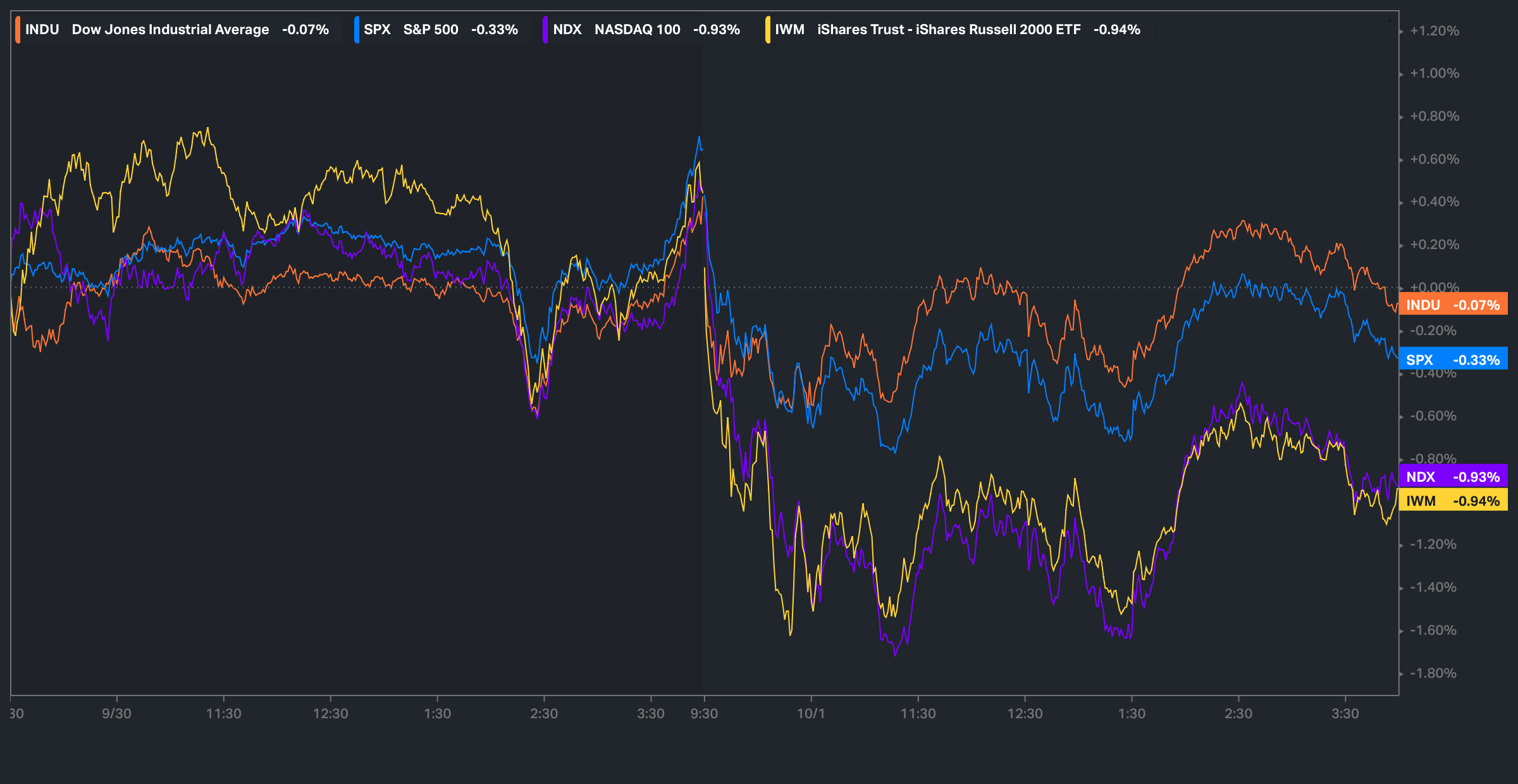The image size is (1518, 784).
Task: Select the NASDAQ 100 legend name
Action: tap(637, 30)
